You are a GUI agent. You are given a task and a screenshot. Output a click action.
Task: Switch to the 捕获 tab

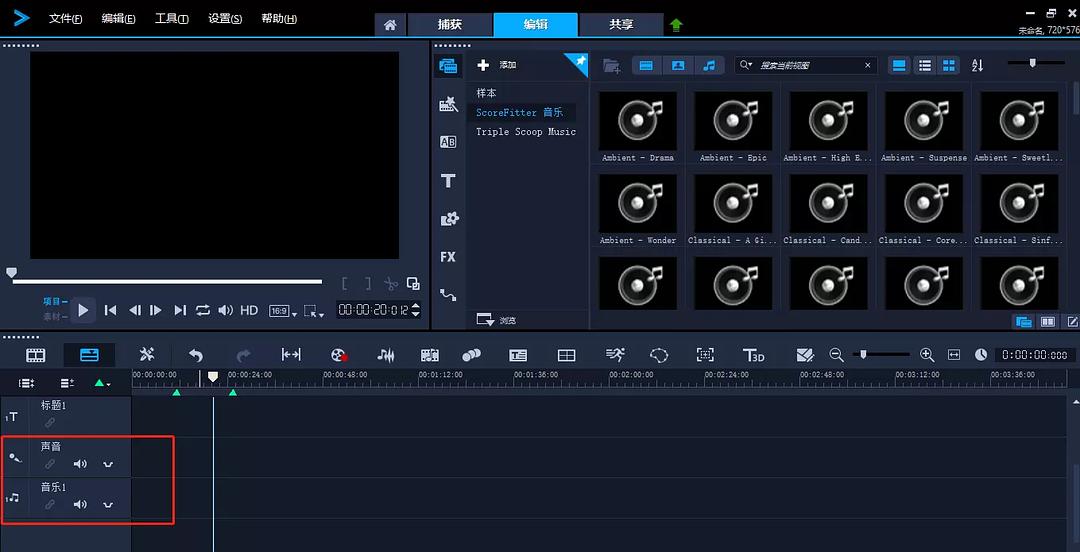pos(450,25)
